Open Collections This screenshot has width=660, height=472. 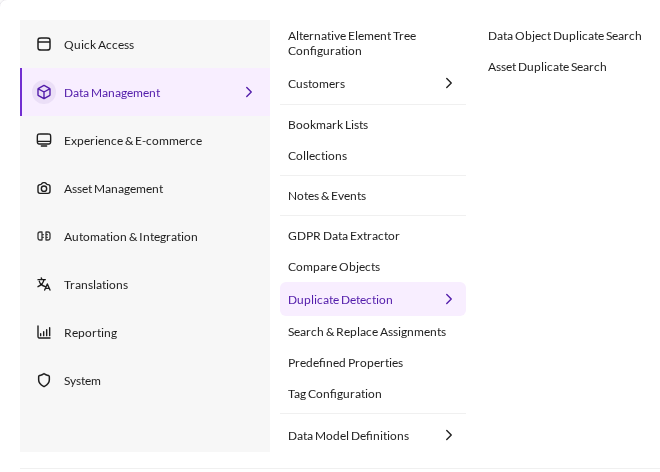[x=317, y=156]
